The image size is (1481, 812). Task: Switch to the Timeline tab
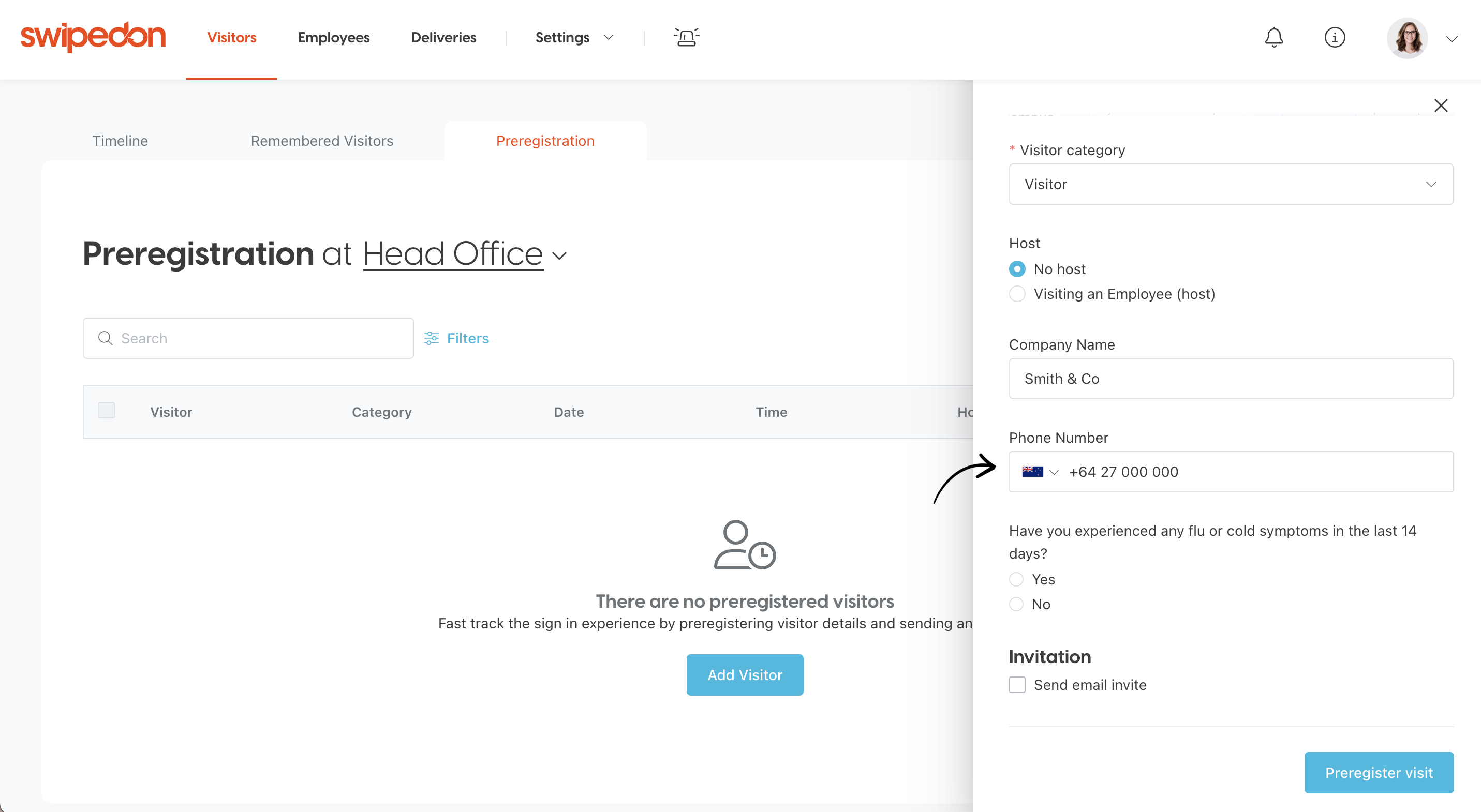pos(120,141)
